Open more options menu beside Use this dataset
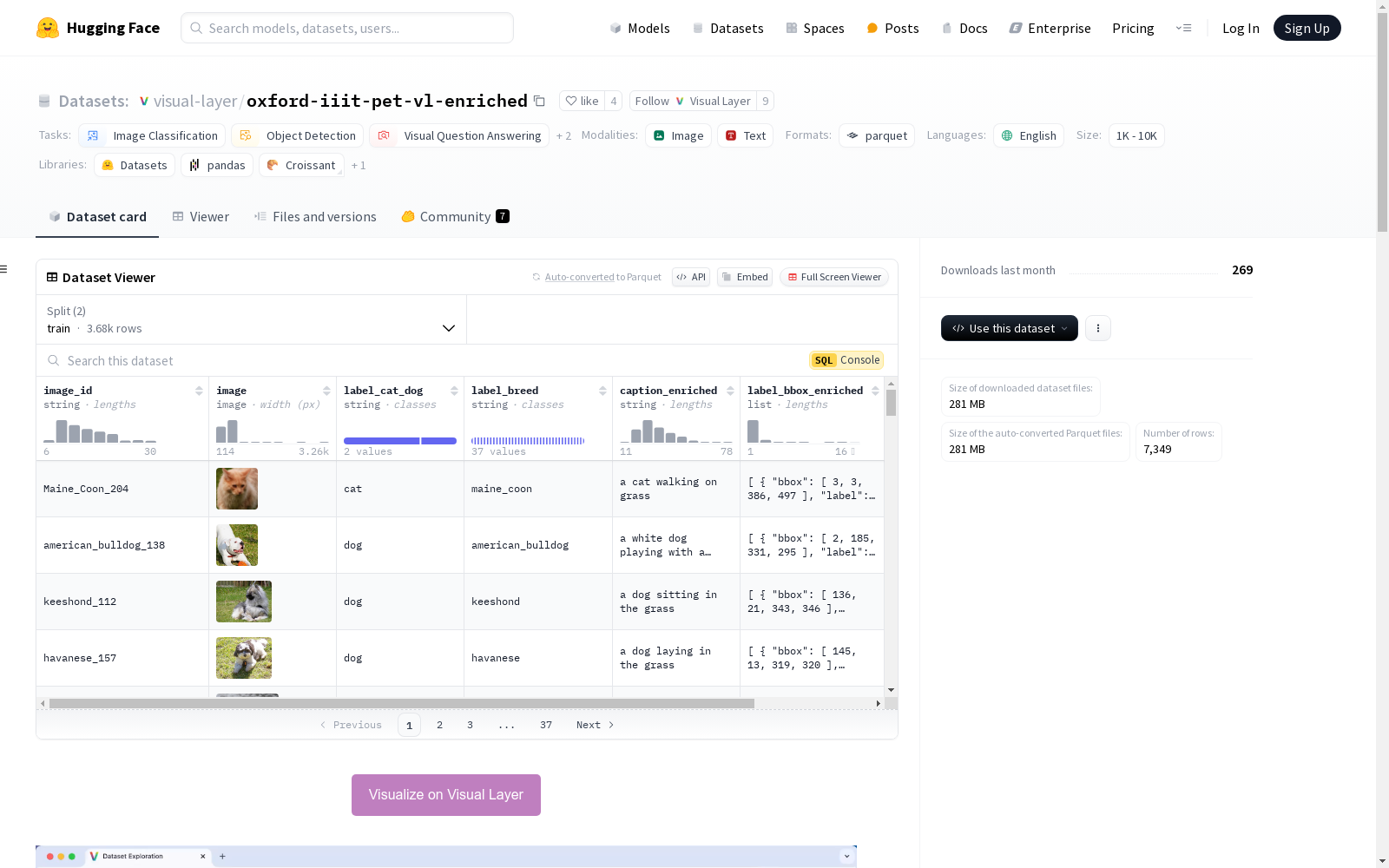The width and height of the screenshot is (1389, 868). click(1098, 328)
